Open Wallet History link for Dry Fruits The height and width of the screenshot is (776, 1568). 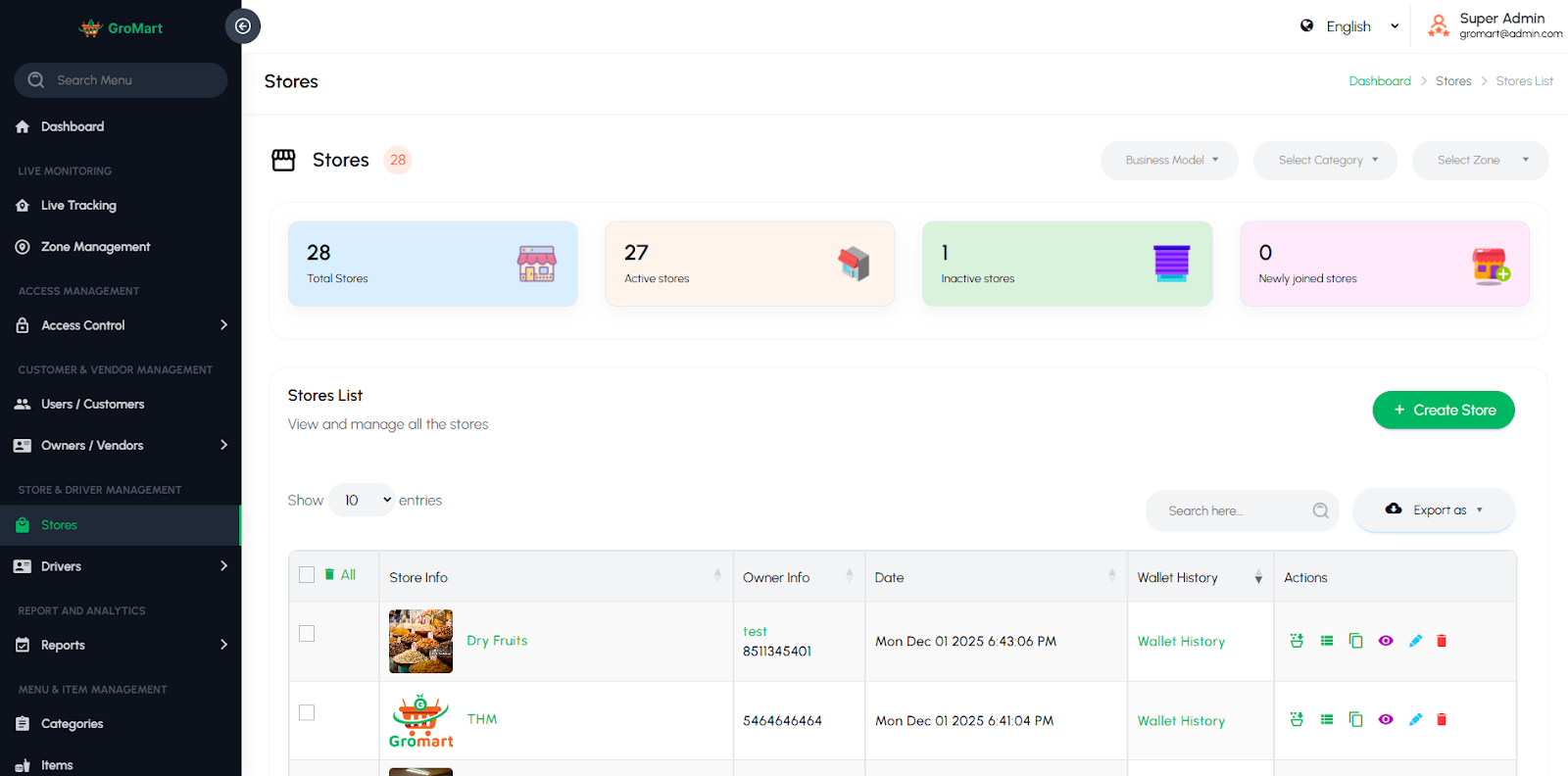[x=1181, y=642]
